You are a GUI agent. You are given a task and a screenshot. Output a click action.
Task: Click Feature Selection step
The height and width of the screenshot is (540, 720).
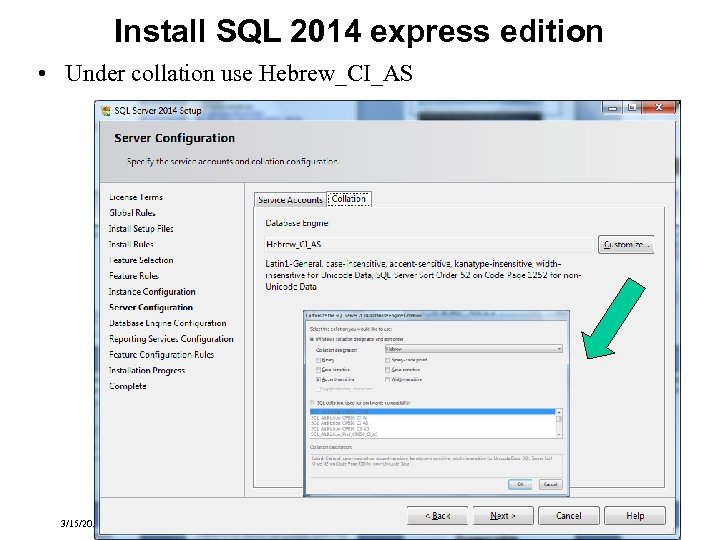tap(141, 260)
